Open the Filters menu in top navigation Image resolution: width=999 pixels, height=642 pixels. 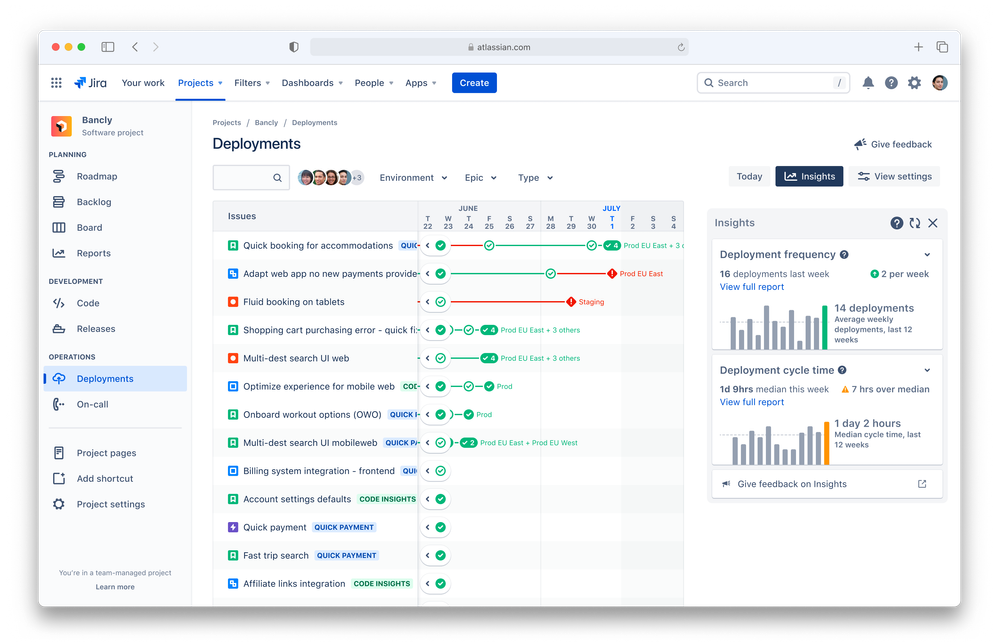click(x=252, y=83)
